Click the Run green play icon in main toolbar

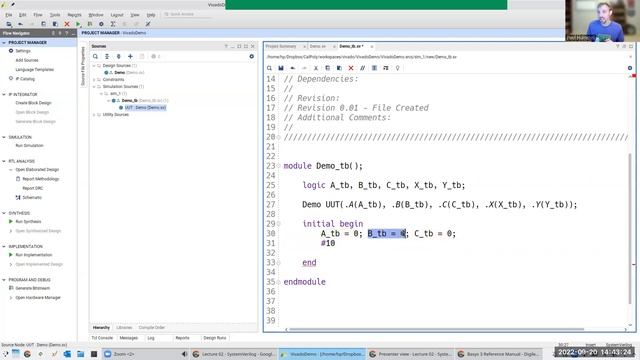click(x=78, y=24)
